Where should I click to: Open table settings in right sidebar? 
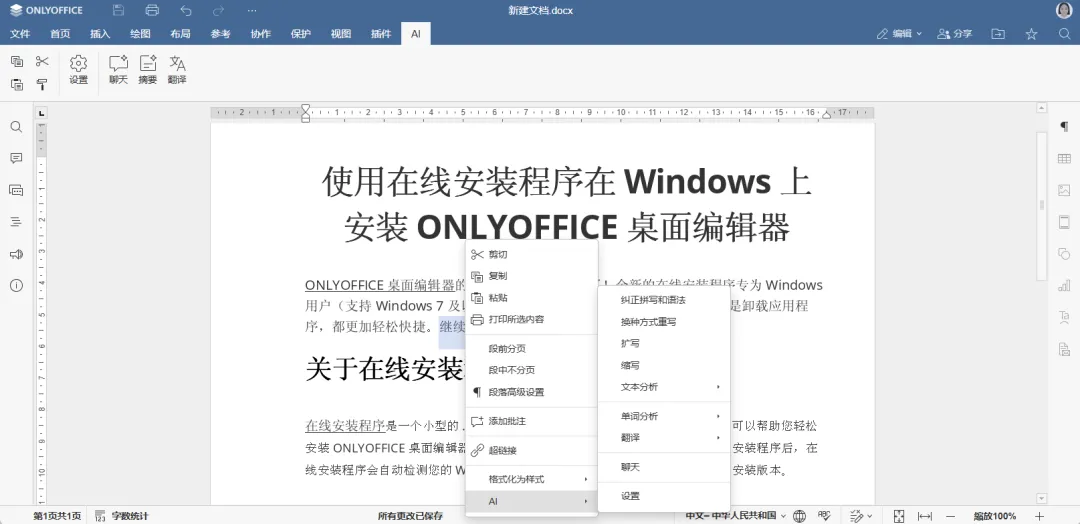click(x=1064, y=158)
